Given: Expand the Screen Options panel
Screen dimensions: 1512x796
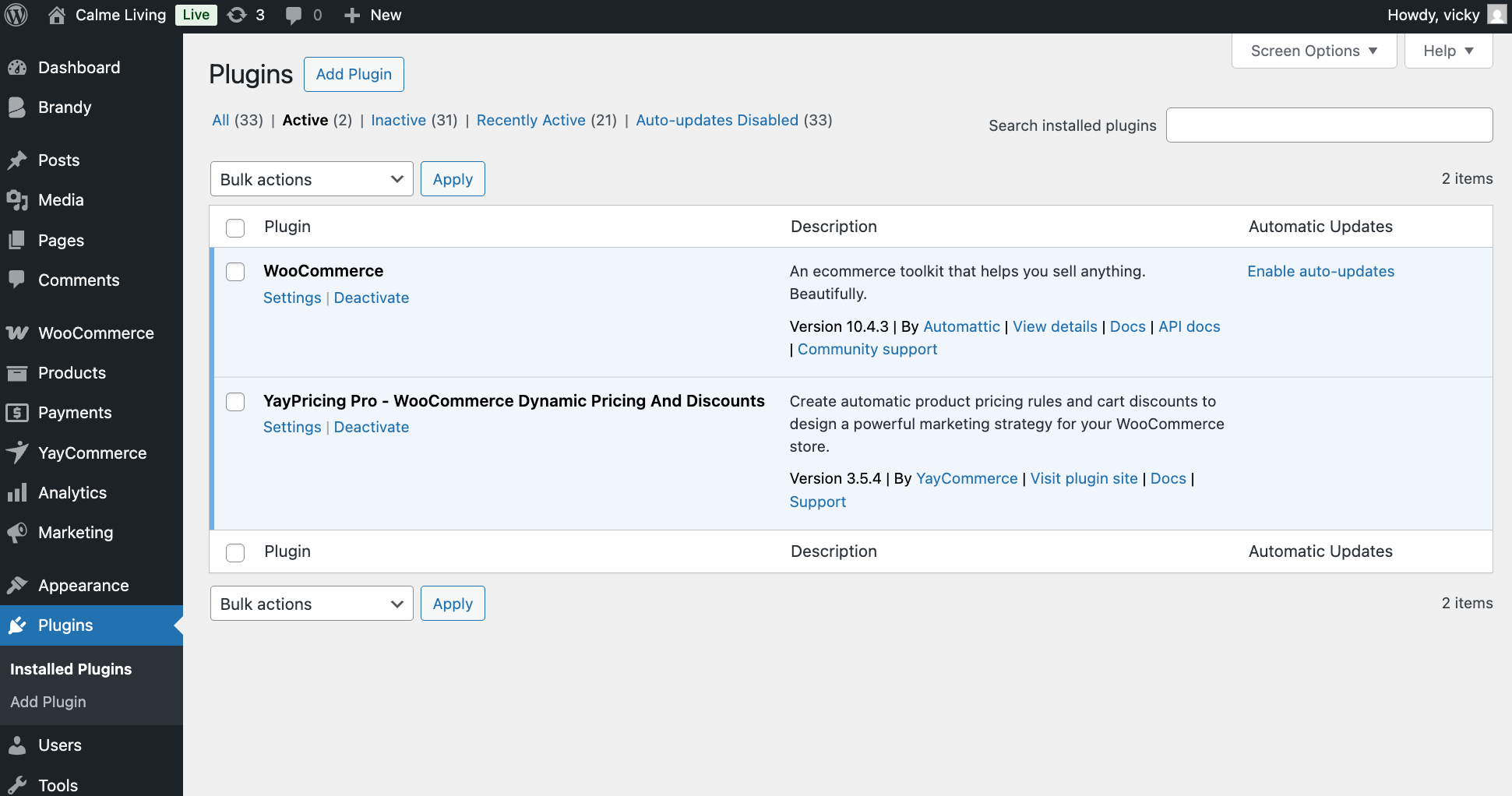Looking at the screenshot, I should (x=1313, y=51).
